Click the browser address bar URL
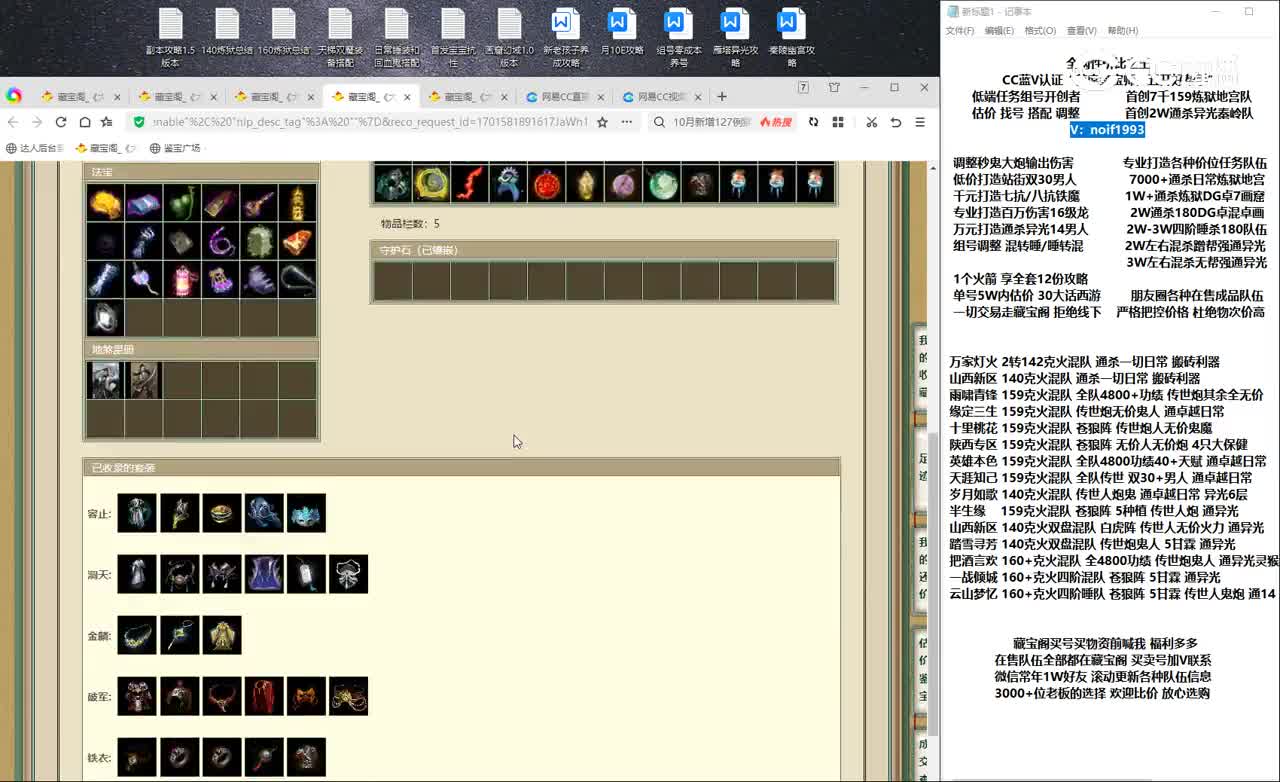This screenshot has height=782, width=1280. pos(370,122)
